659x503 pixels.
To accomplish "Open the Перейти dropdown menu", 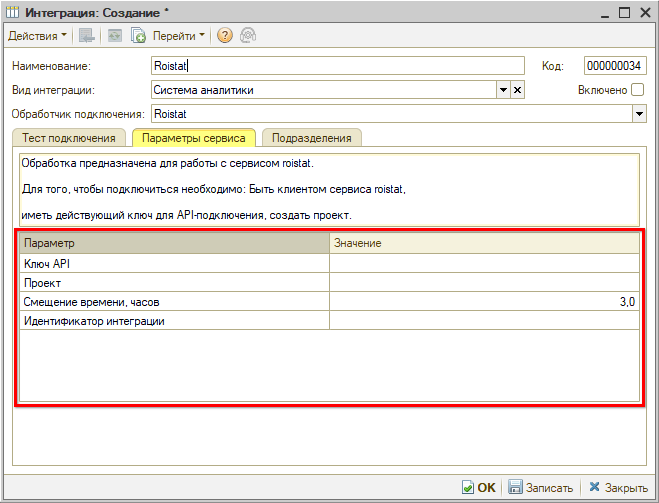I will [178, 36].
